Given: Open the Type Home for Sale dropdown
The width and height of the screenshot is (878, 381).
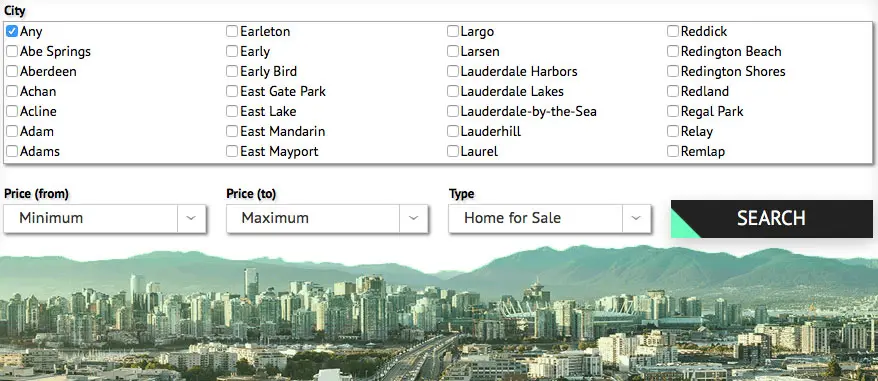Looking at the screenshot, I should coord(549,219).
